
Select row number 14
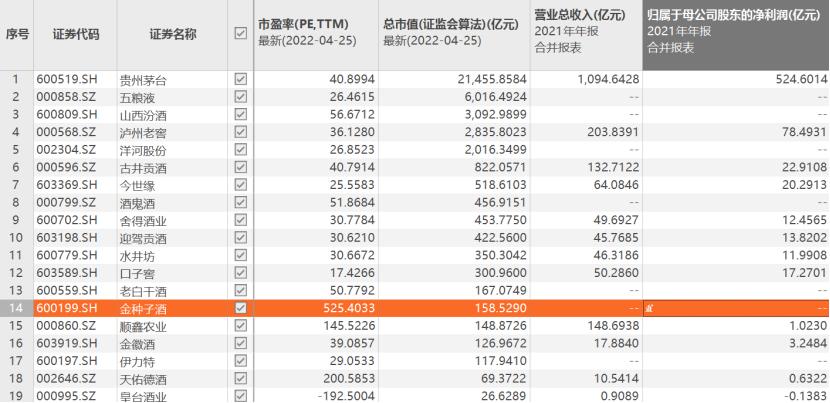[16, 308]
